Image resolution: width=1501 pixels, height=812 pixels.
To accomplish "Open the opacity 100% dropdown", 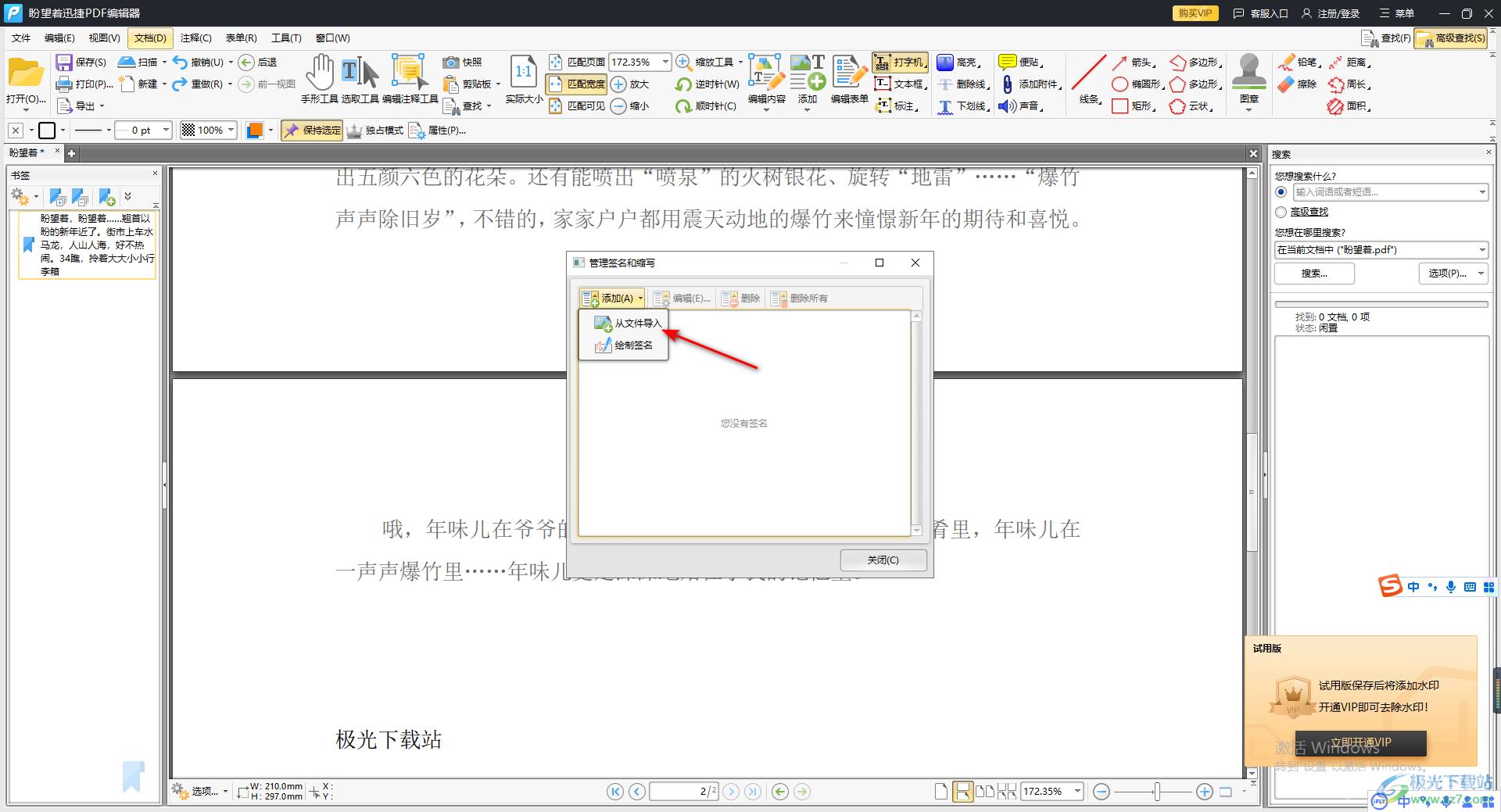I will point(232,131).
